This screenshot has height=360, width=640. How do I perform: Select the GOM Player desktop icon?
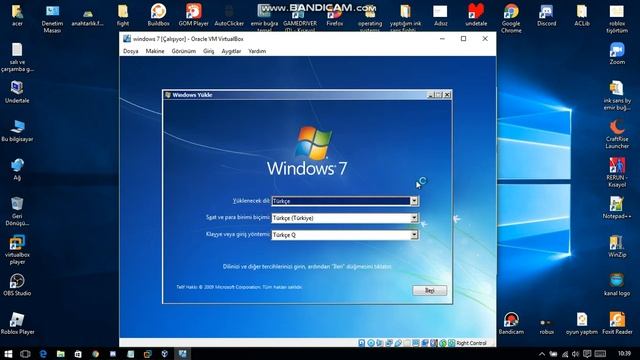(193, 15)
